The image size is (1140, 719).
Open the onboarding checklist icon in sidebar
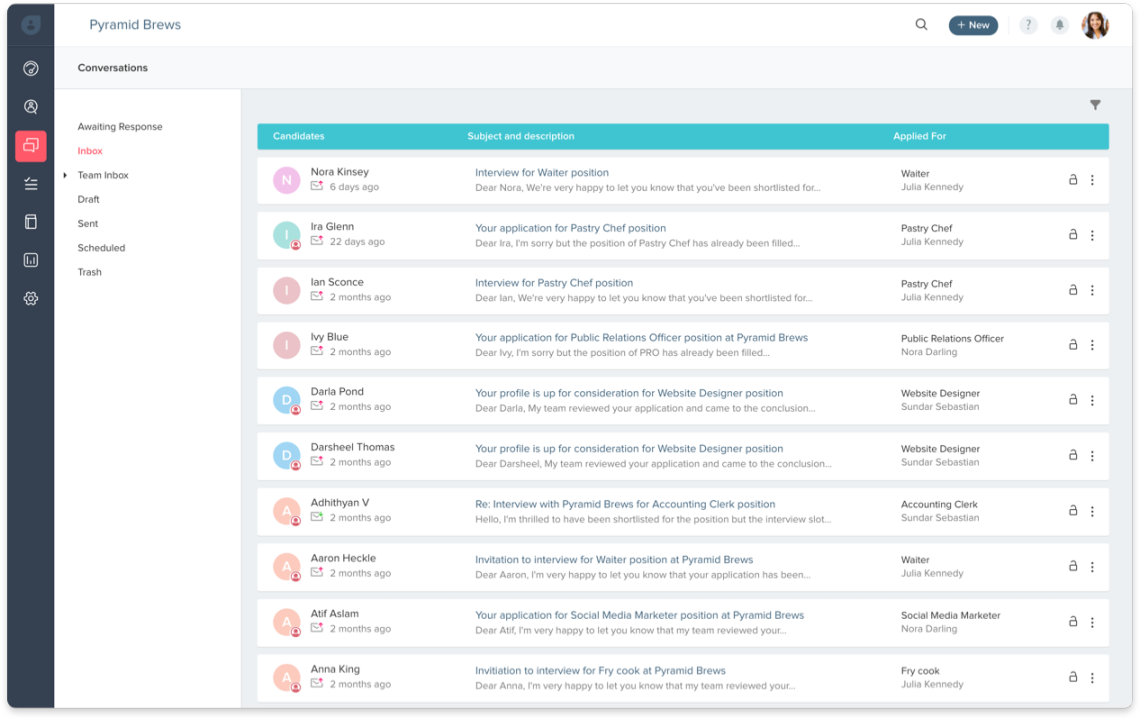pyautogui.click(x=30, y=183)
